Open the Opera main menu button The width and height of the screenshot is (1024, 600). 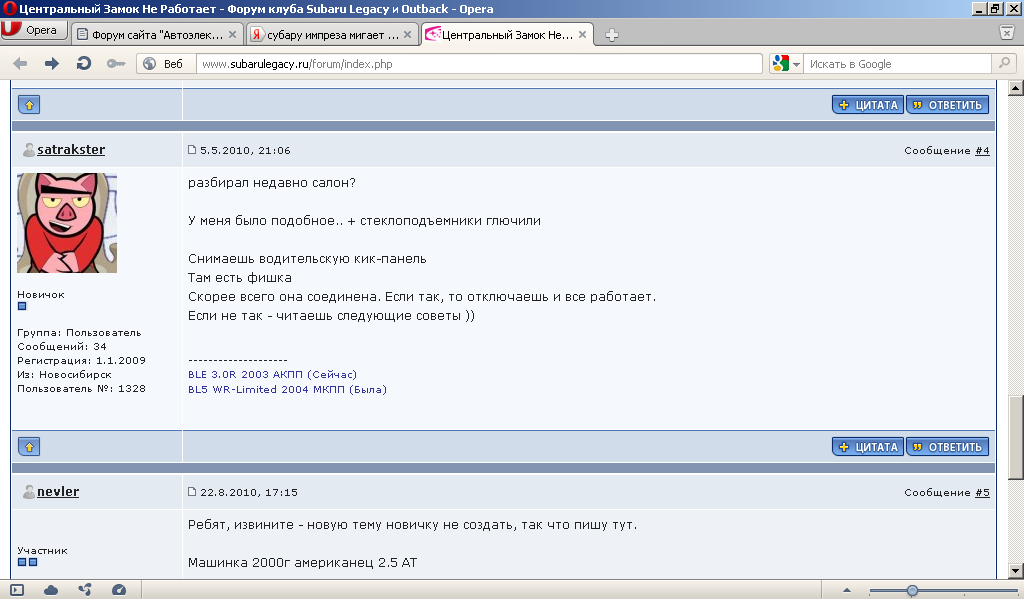(x=34, y=31)
